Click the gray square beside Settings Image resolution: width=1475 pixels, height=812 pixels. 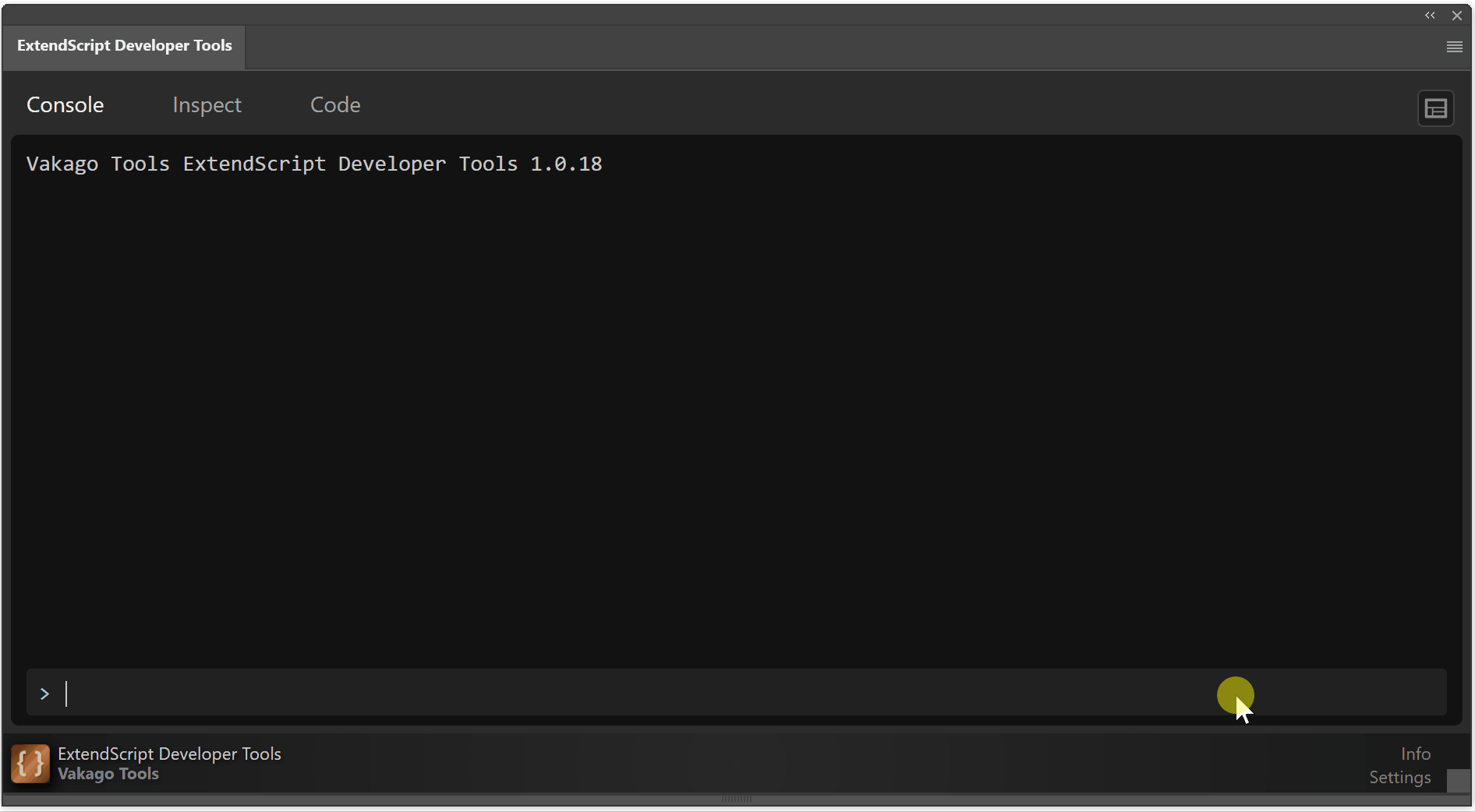tap(1458, 781)
